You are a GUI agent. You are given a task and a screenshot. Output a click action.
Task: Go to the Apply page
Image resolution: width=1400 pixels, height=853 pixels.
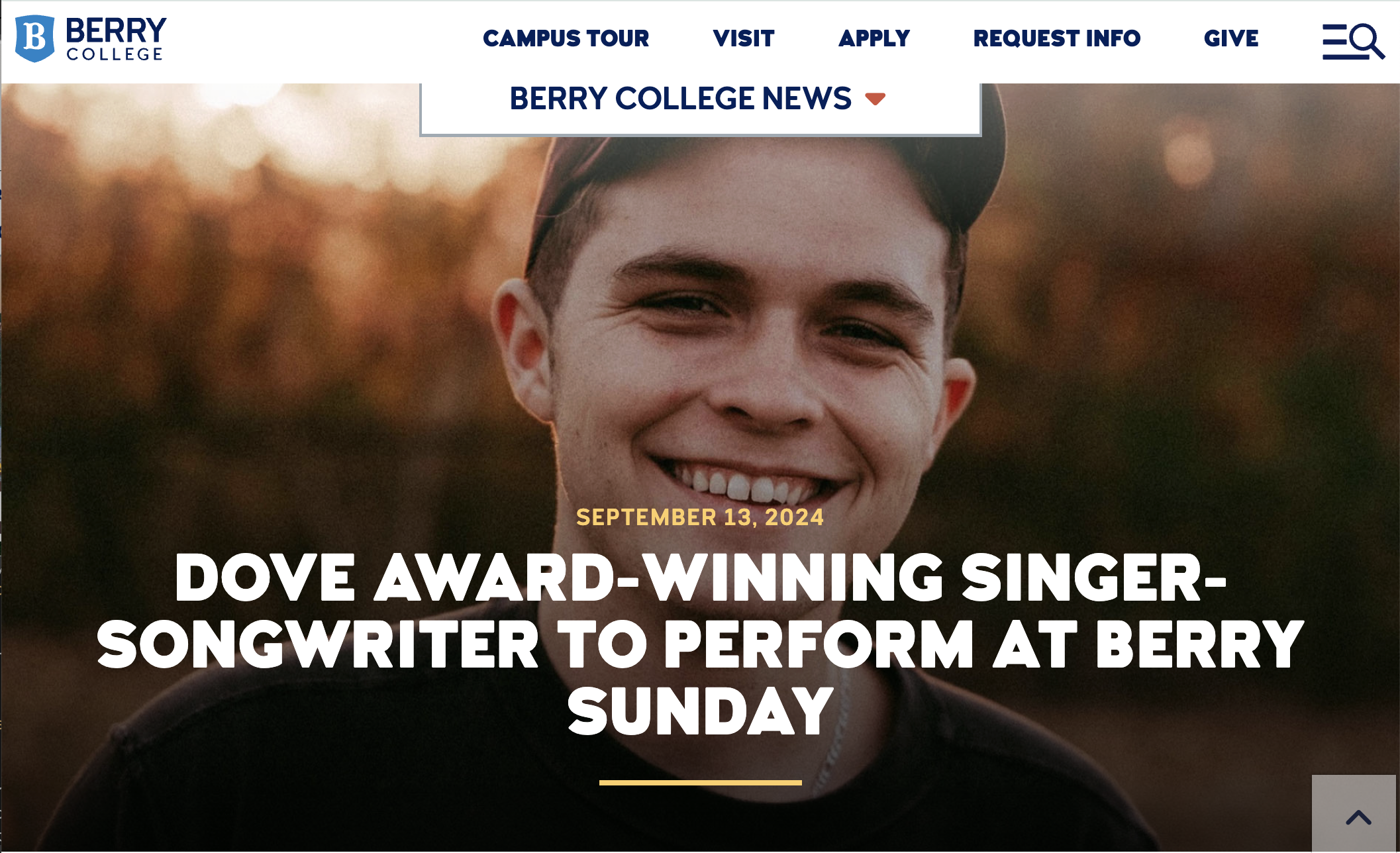(x=874, y=38)
